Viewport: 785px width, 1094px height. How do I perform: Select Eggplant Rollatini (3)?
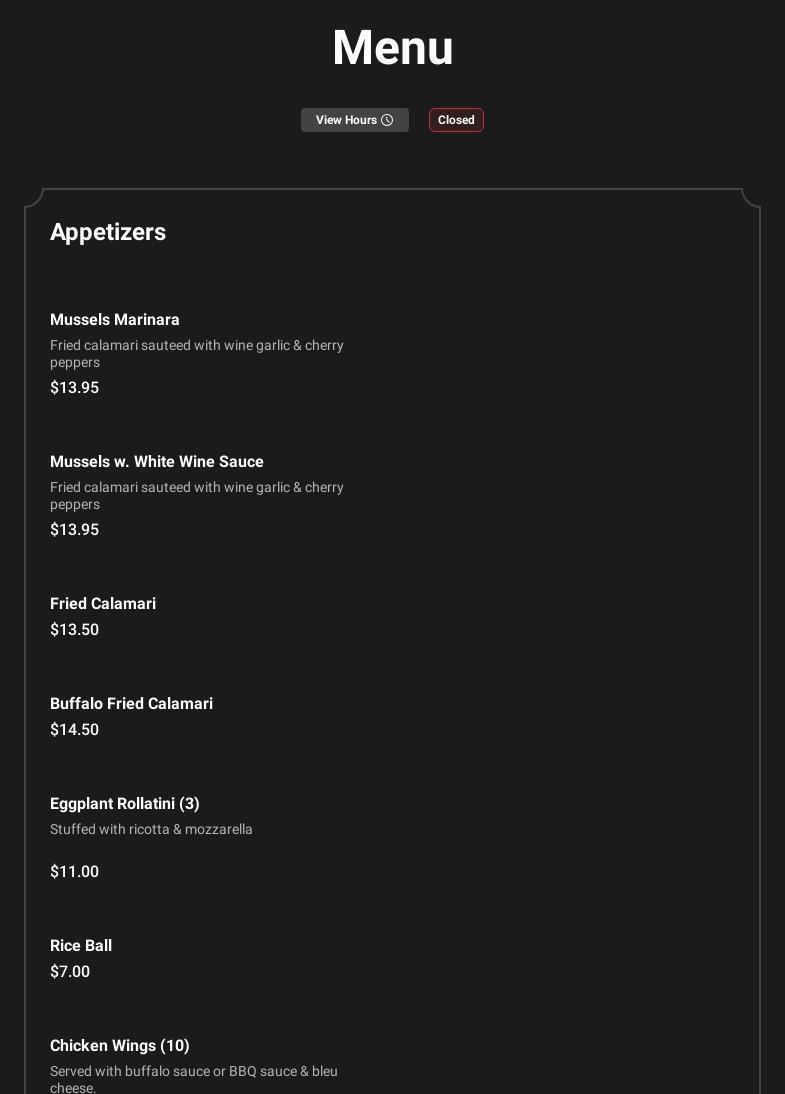click(125, 804)
